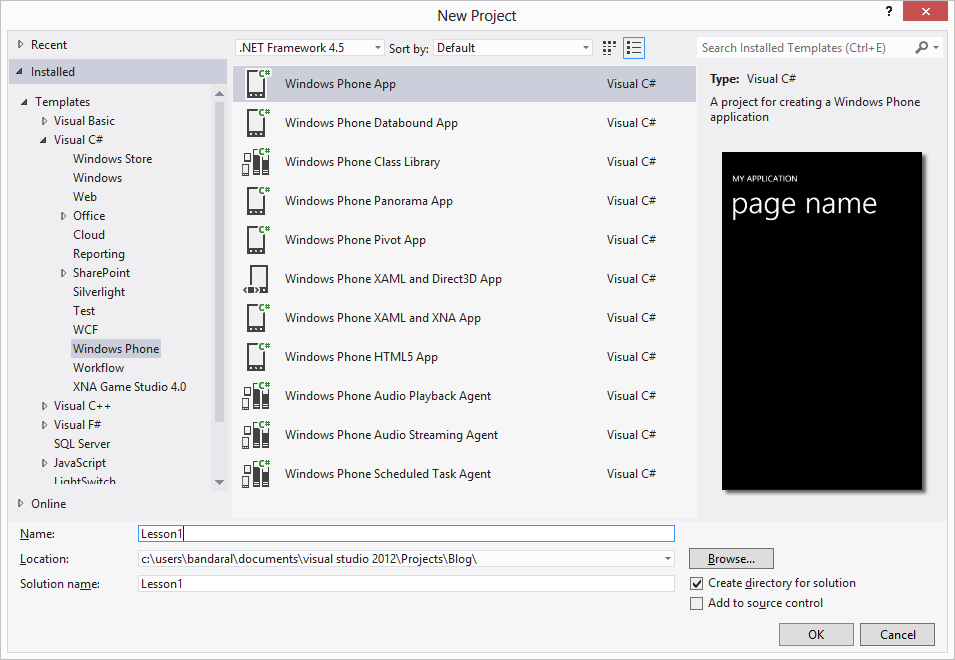Click the Windows Phone HTML5 App icon
This screenshot has width=955, height=660.
coord(258,356)
